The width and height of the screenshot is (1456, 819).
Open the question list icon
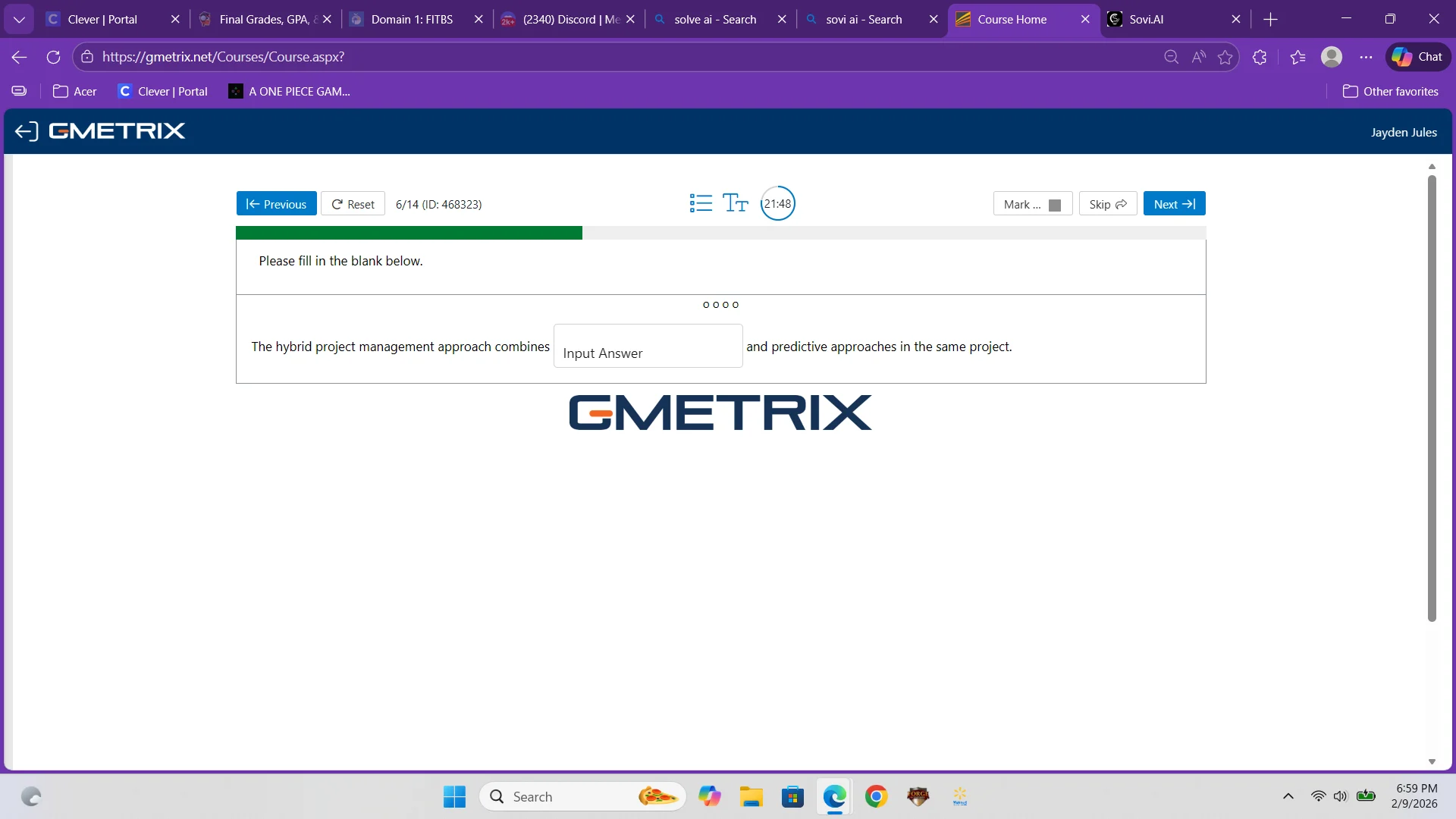pyautogui.click(x=701, y=203)
